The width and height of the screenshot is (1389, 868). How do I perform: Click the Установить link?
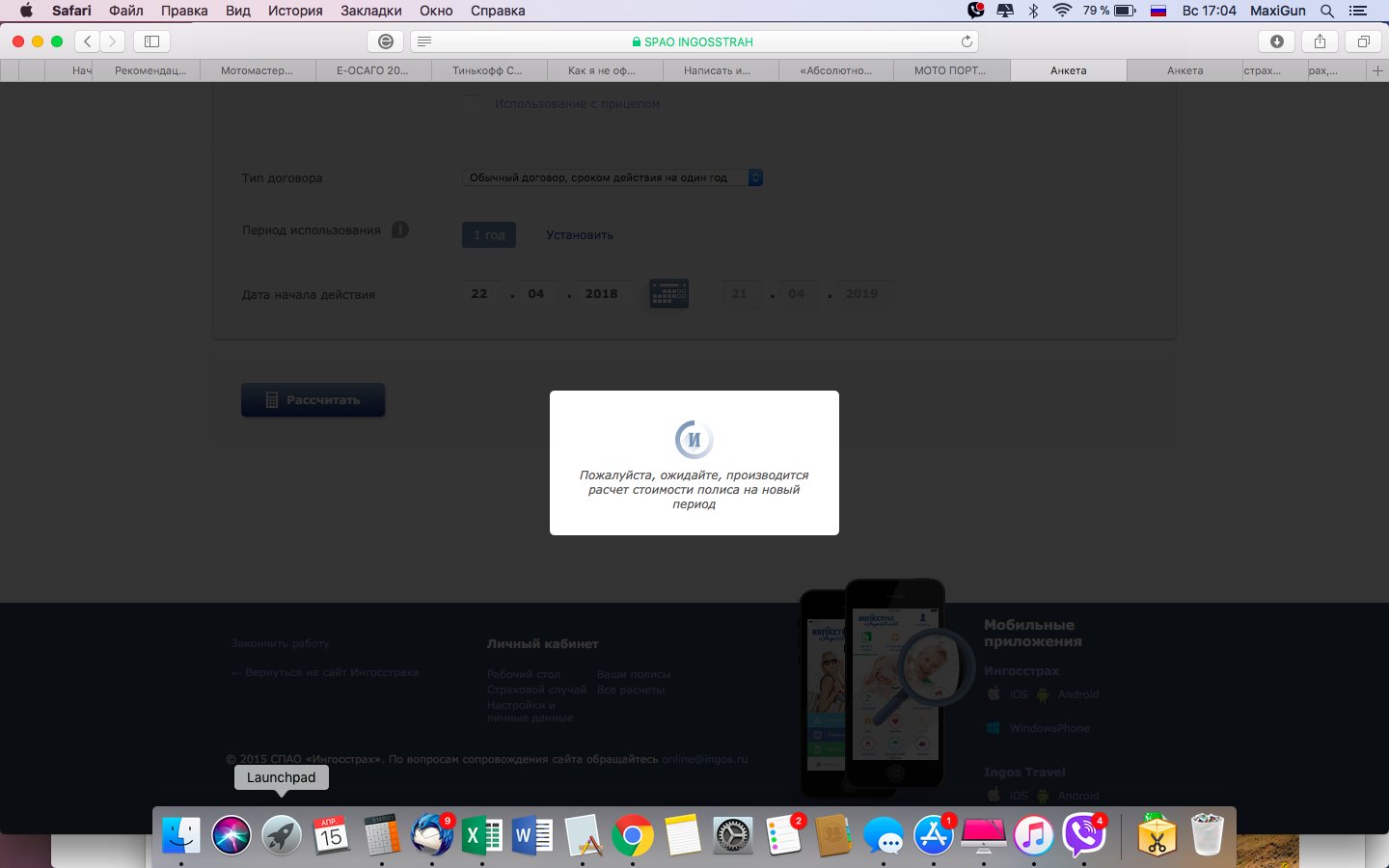tap(579, 235)
